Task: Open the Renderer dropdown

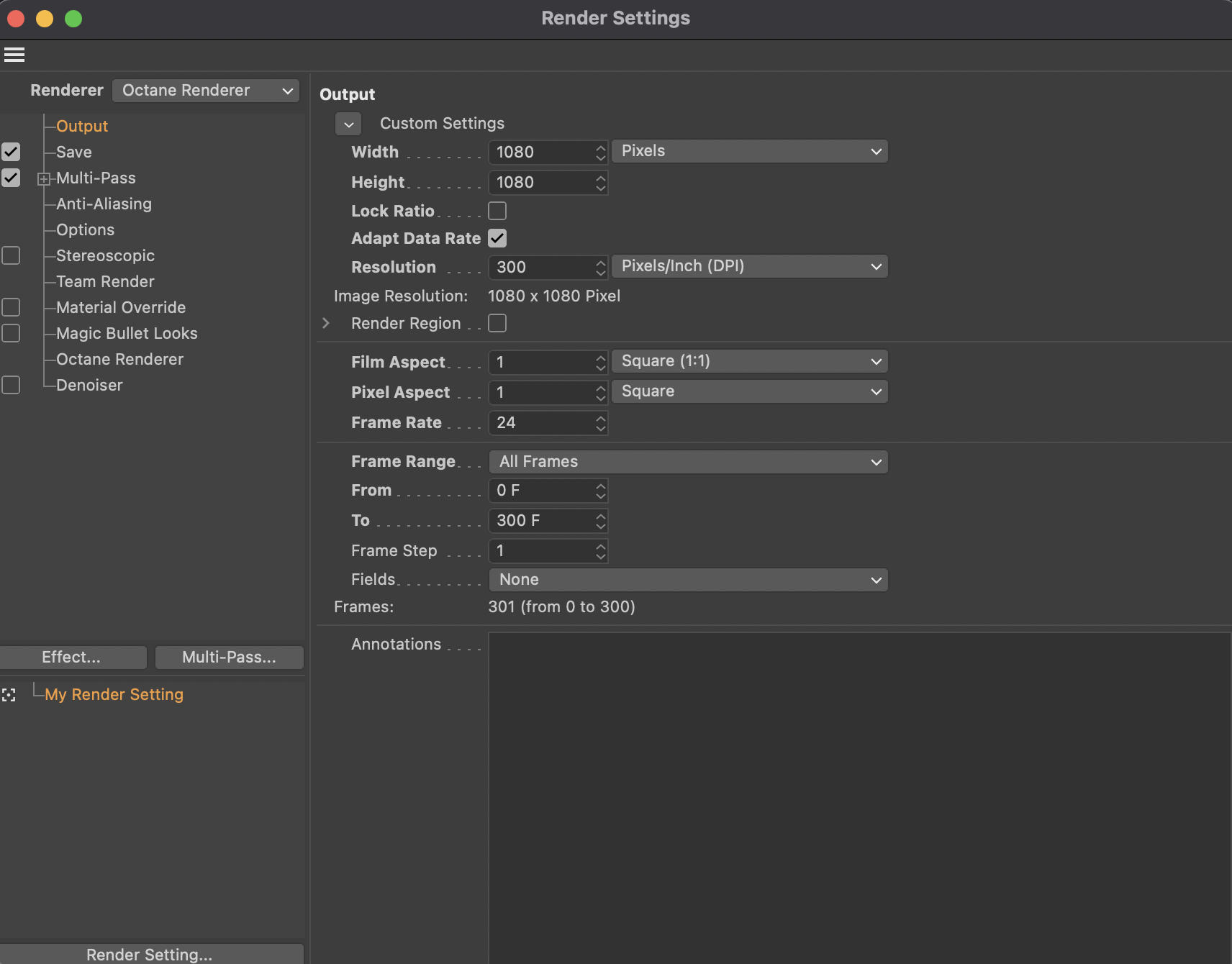Action: [x=206, y=91]
